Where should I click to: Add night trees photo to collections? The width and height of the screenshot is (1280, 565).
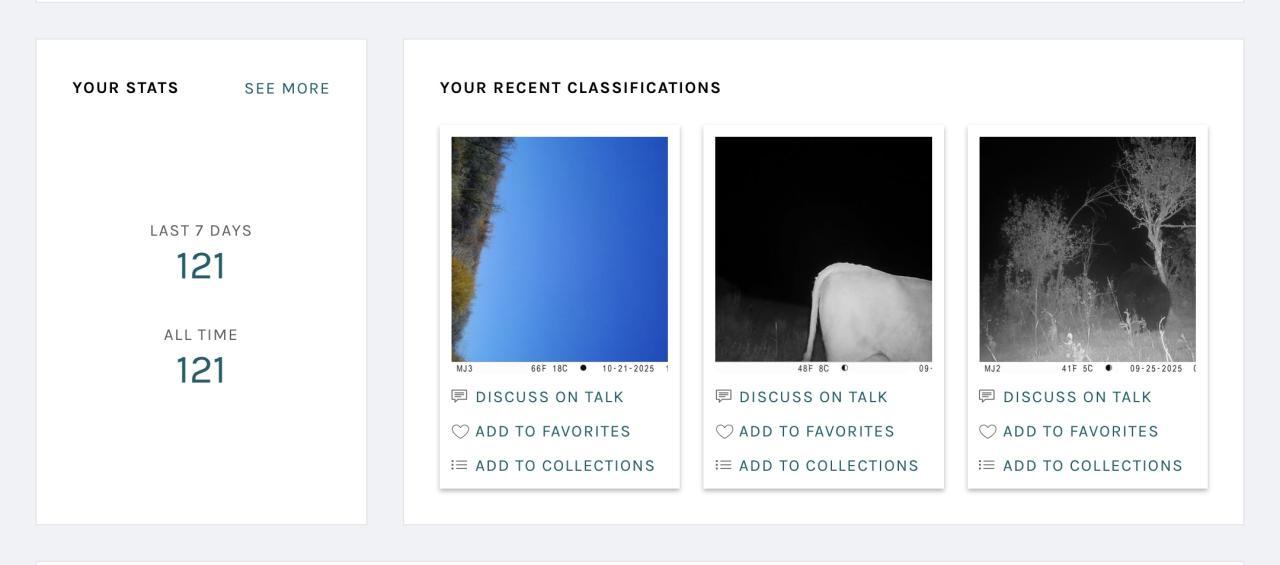coord(1092,466)
